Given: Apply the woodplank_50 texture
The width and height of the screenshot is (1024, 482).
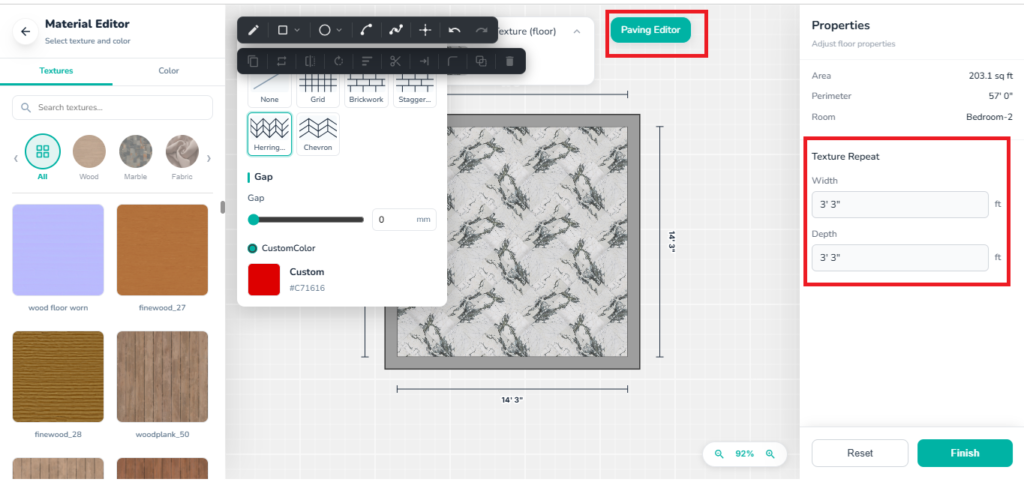Looking at the screenshot, I should [x=163, y=377].
